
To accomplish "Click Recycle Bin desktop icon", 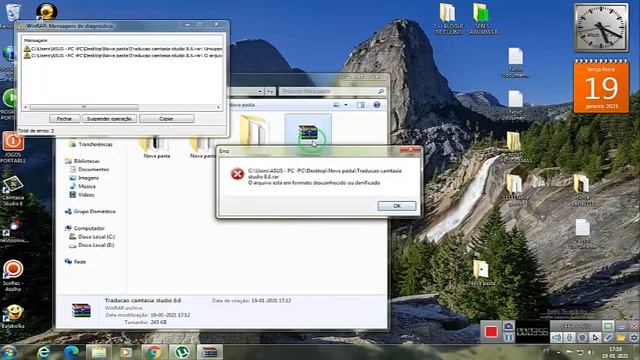I will click(12, 16).
